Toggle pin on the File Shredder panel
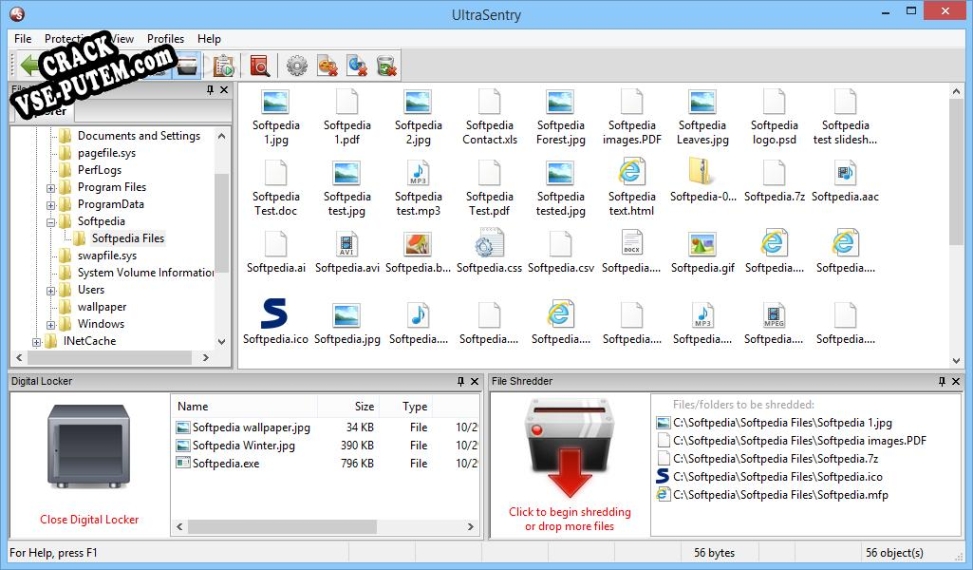This screenshot has width=973, height=570. 942,381
